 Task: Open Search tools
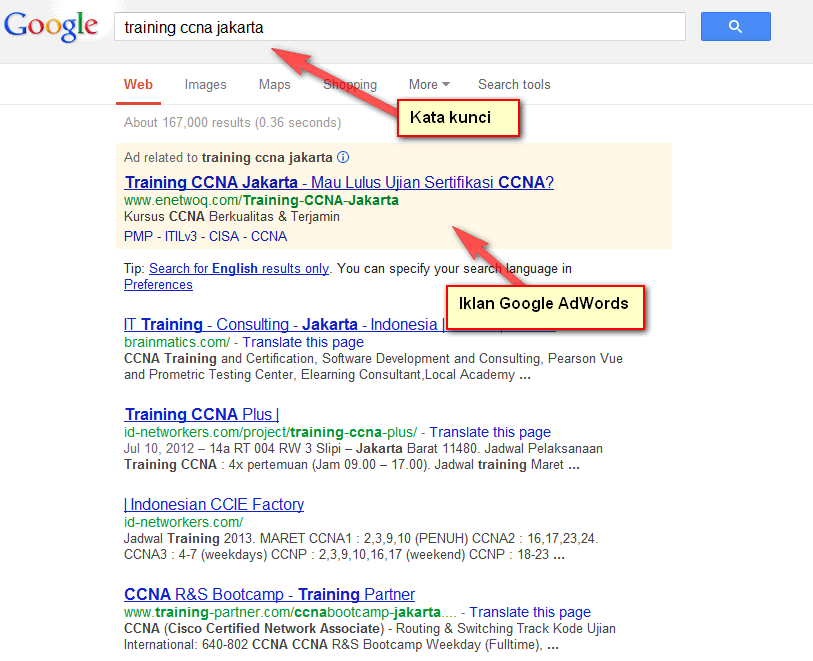point(514,85)
